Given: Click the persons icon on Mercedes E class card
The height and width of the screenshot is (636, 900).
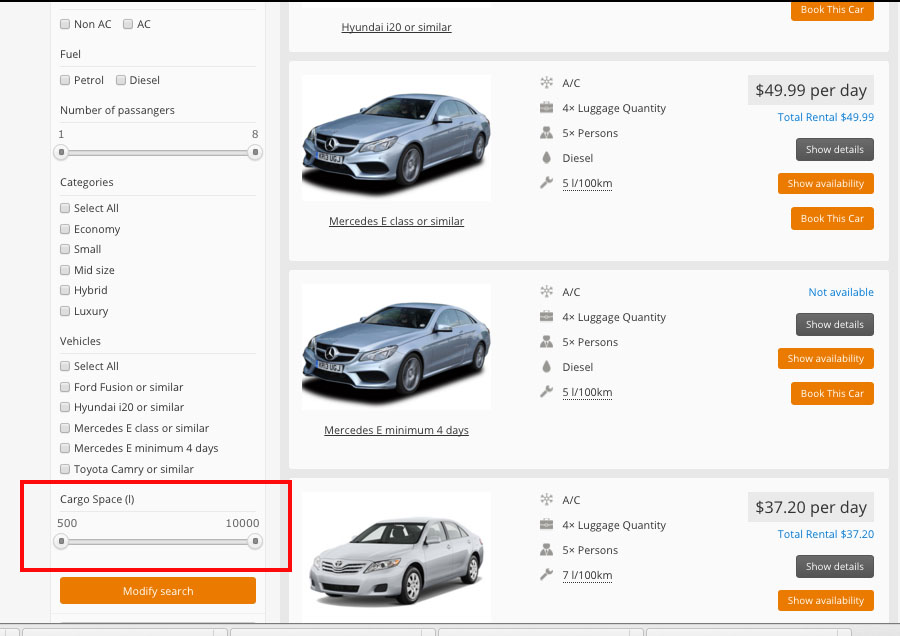Looking at the screenshot, I should click(x=546, y=133).
